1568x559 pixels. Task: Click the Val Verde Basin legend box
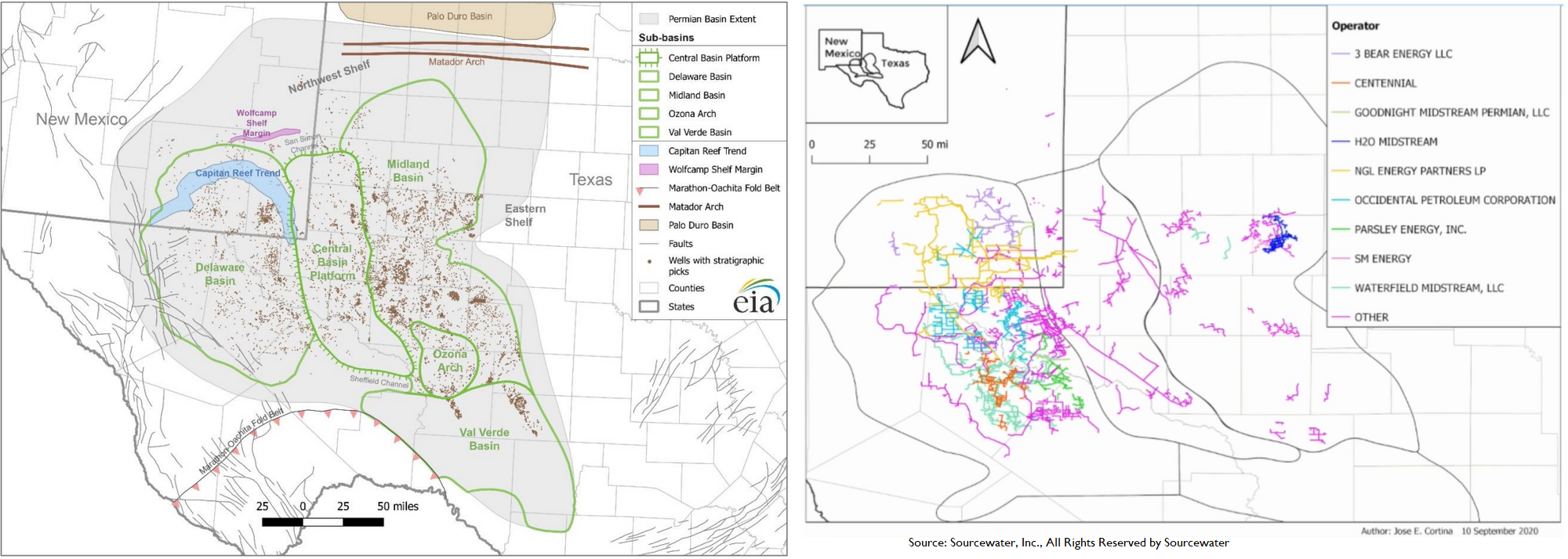pyautogui.click(x=648, y=132)
